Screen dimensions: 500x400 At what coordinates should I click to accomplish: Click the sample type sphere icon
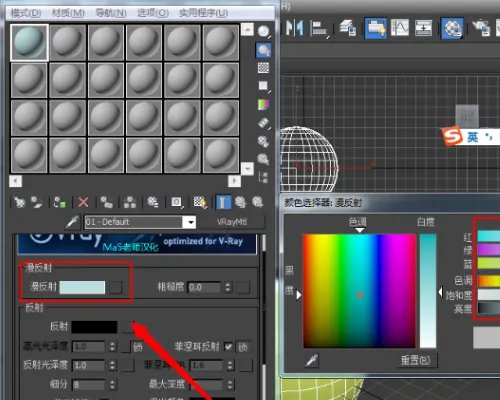(263, 31)
